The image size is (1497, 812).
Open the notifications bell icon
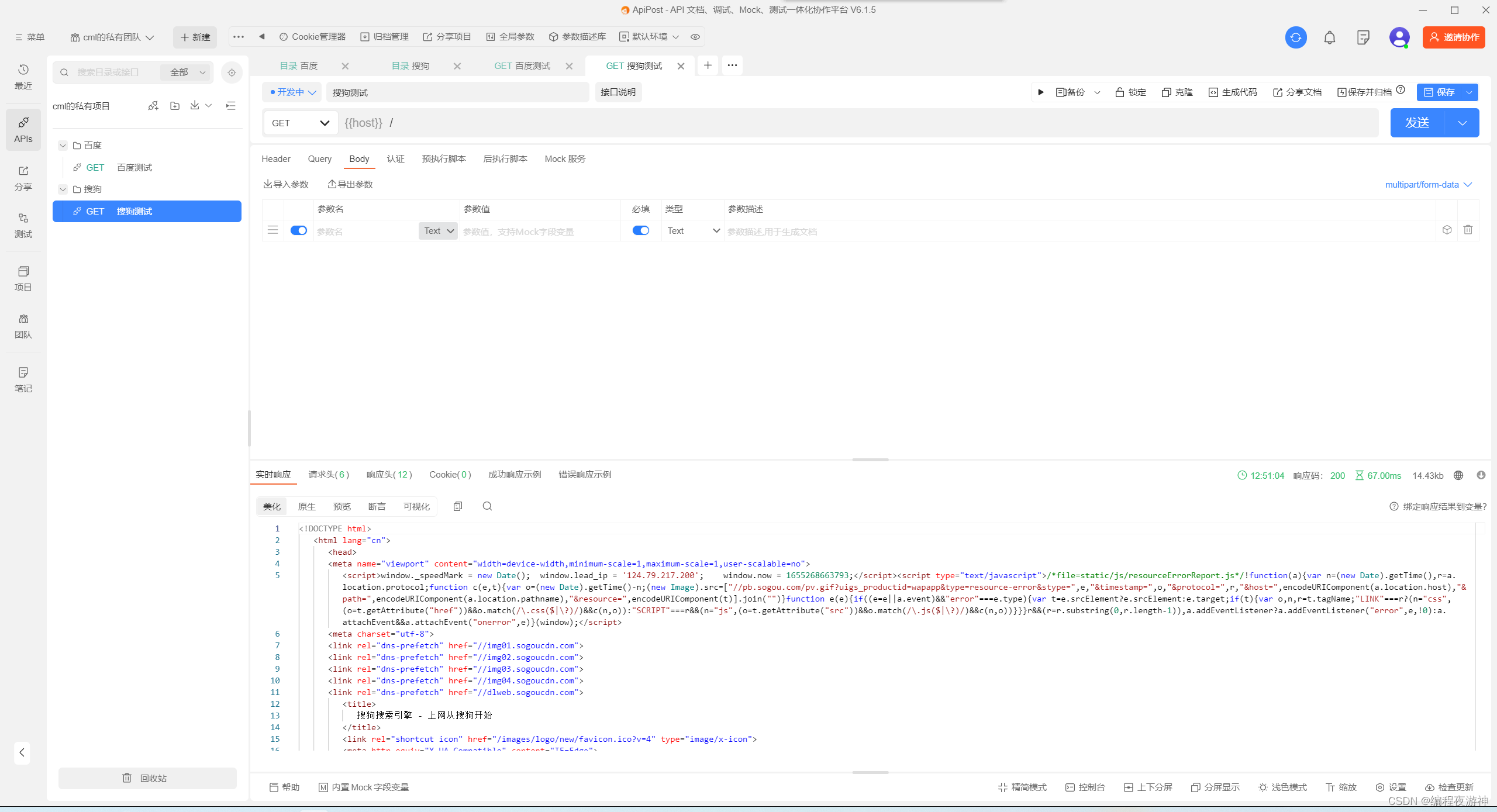[x=1329, y=37]
